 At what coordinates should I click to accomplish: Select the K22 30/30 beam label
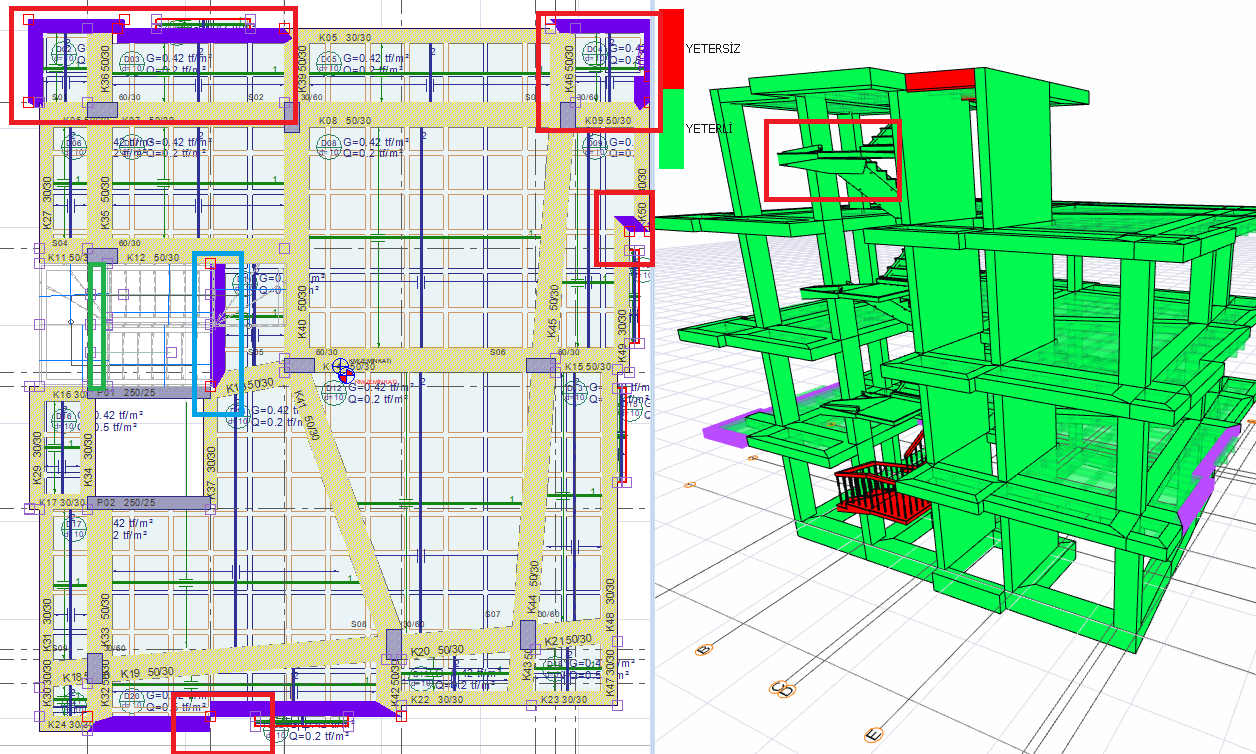coord(436,700)
